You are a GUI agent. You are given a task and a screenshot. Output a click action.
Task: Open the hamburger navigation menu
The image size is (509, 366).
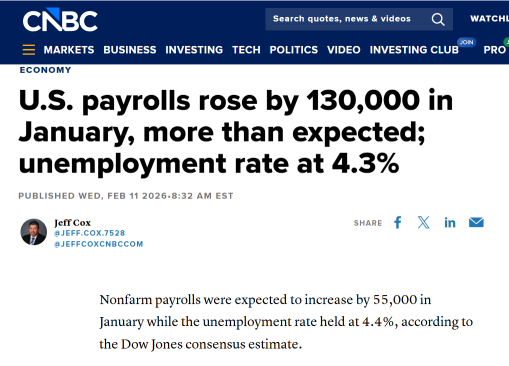click(x=29, y=50)
